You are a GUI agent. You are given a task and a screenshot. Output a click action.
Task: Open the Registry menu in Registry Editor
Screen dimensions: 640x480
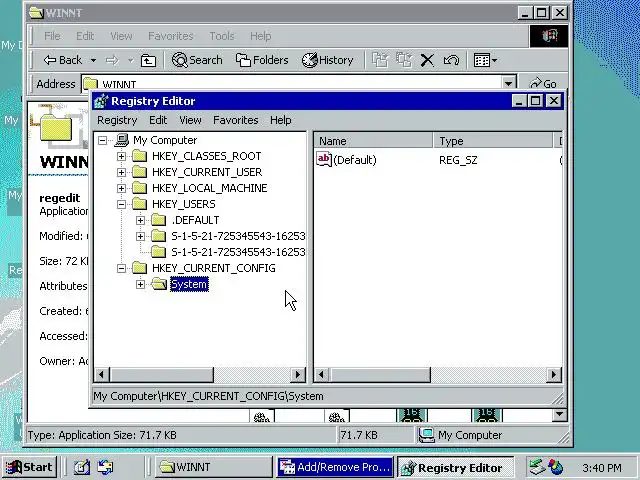click(x=117, y=120)
